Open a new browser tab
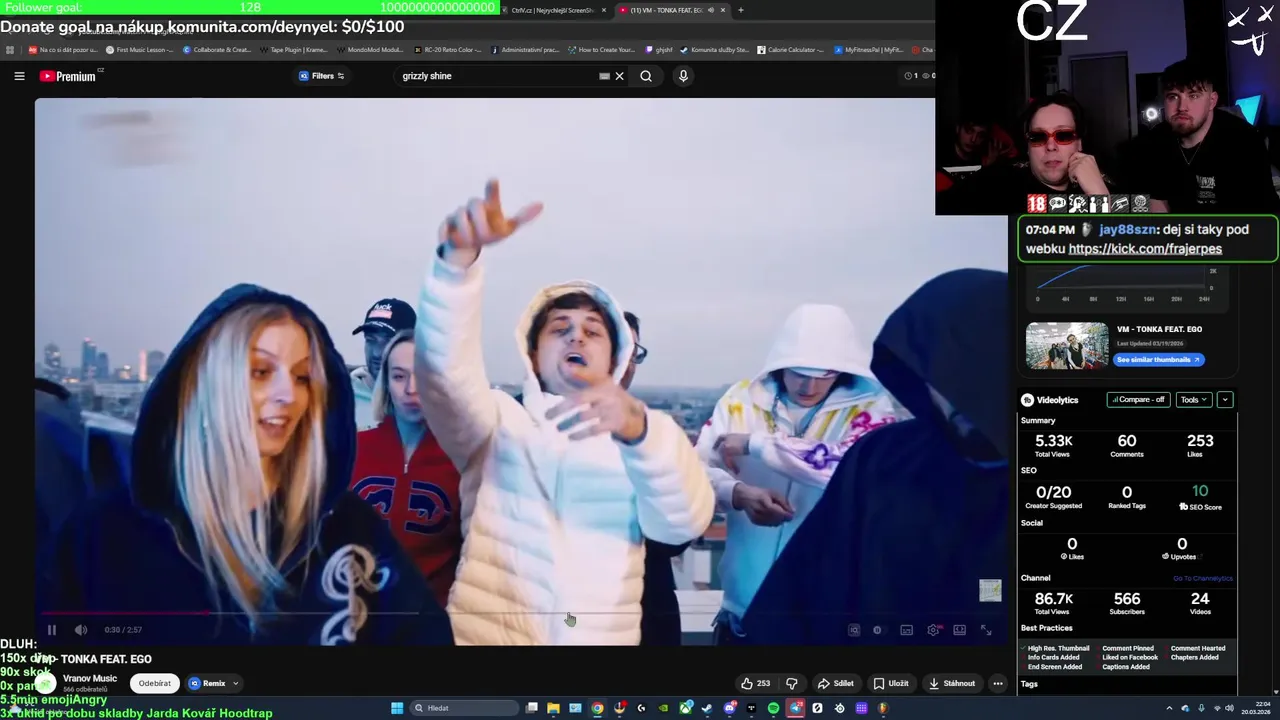Image resolution: width=1280 pixels, height=720 pixels. click(x=741, y=10)
